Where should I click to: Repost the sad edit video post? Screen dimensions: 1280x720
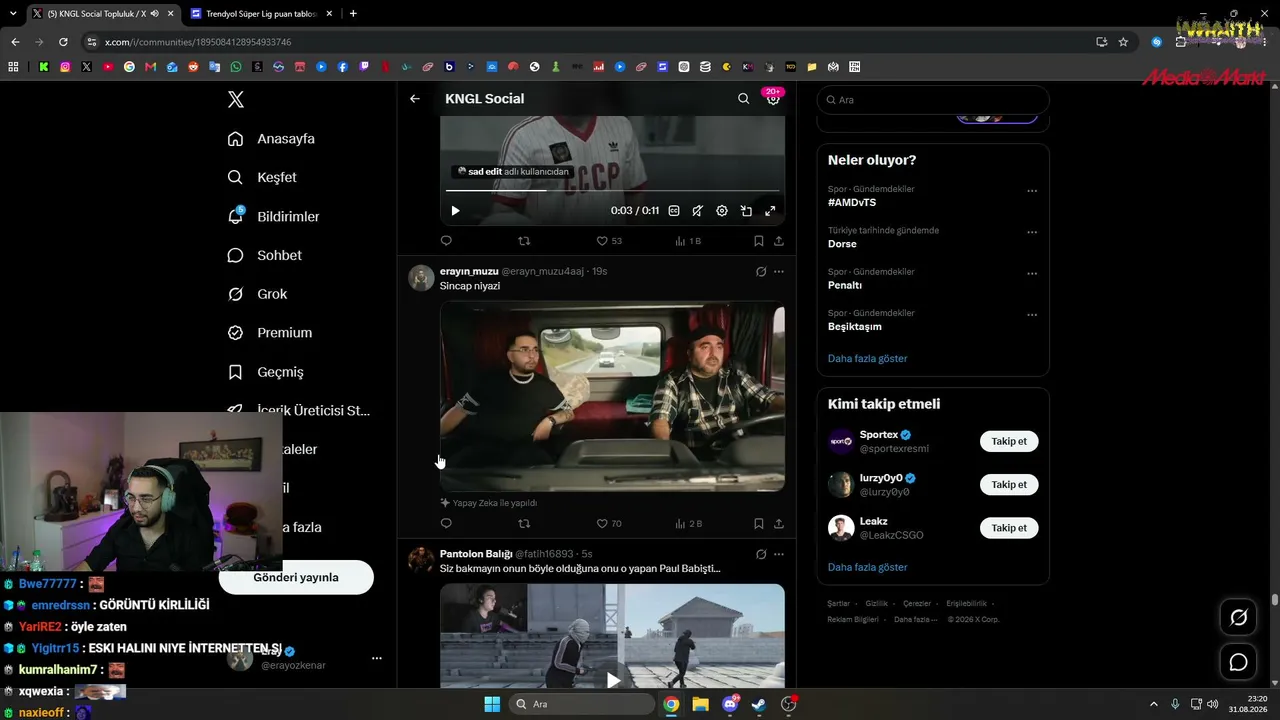(524, 241)
